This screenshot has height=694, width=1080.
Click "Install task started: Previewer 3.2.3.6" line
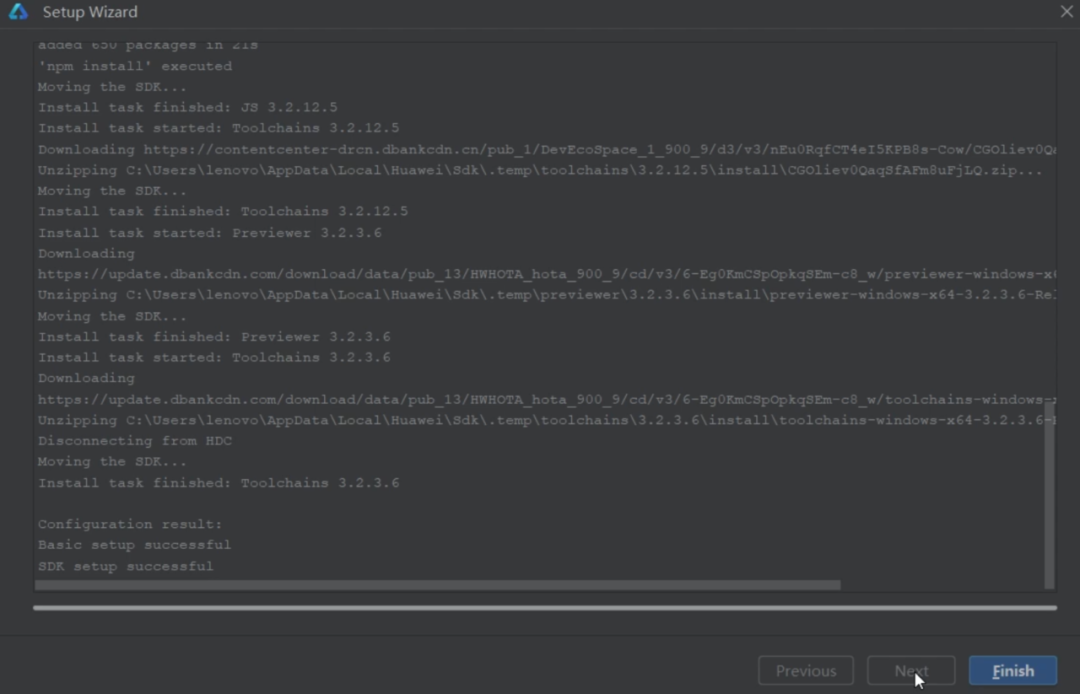tap(210, 233)
